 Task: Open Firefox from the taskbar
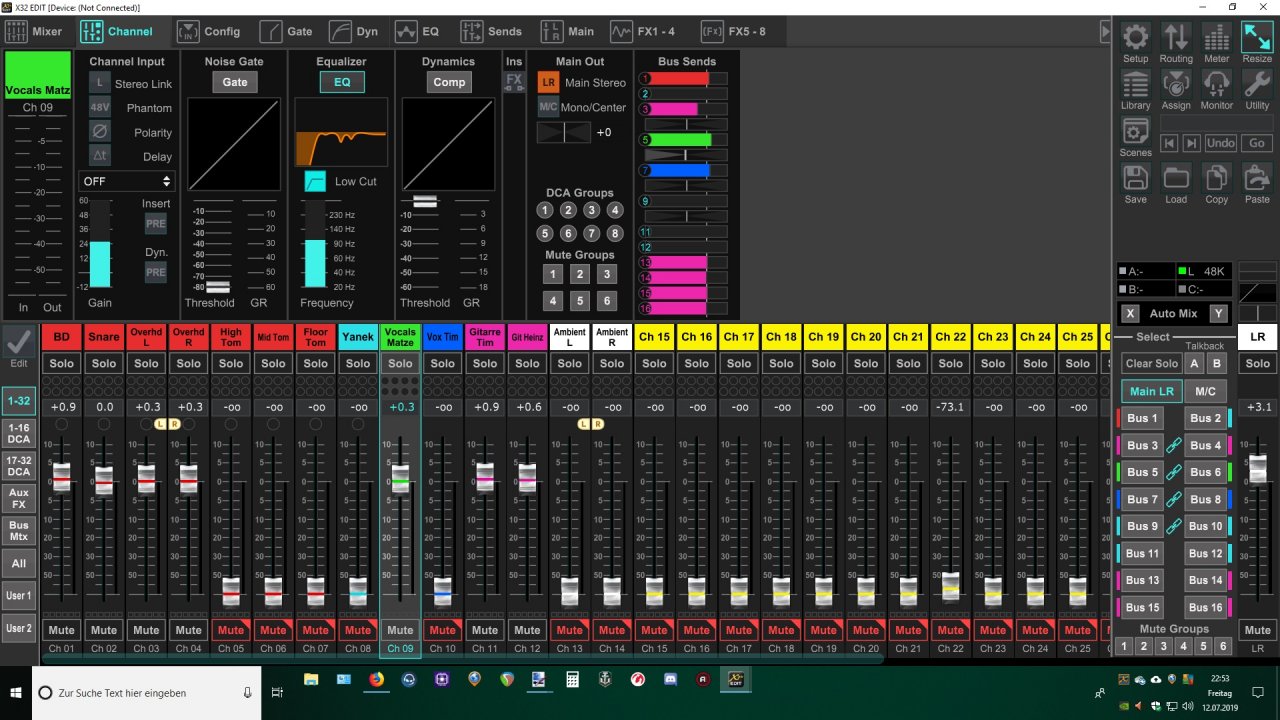[x=376, y=680]
